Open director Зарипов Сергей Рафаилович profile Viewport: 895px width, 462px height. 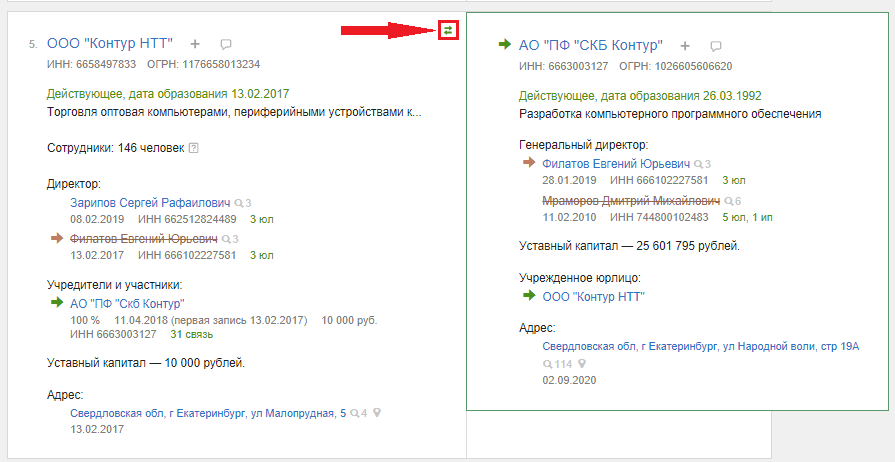tap(150, 202)
